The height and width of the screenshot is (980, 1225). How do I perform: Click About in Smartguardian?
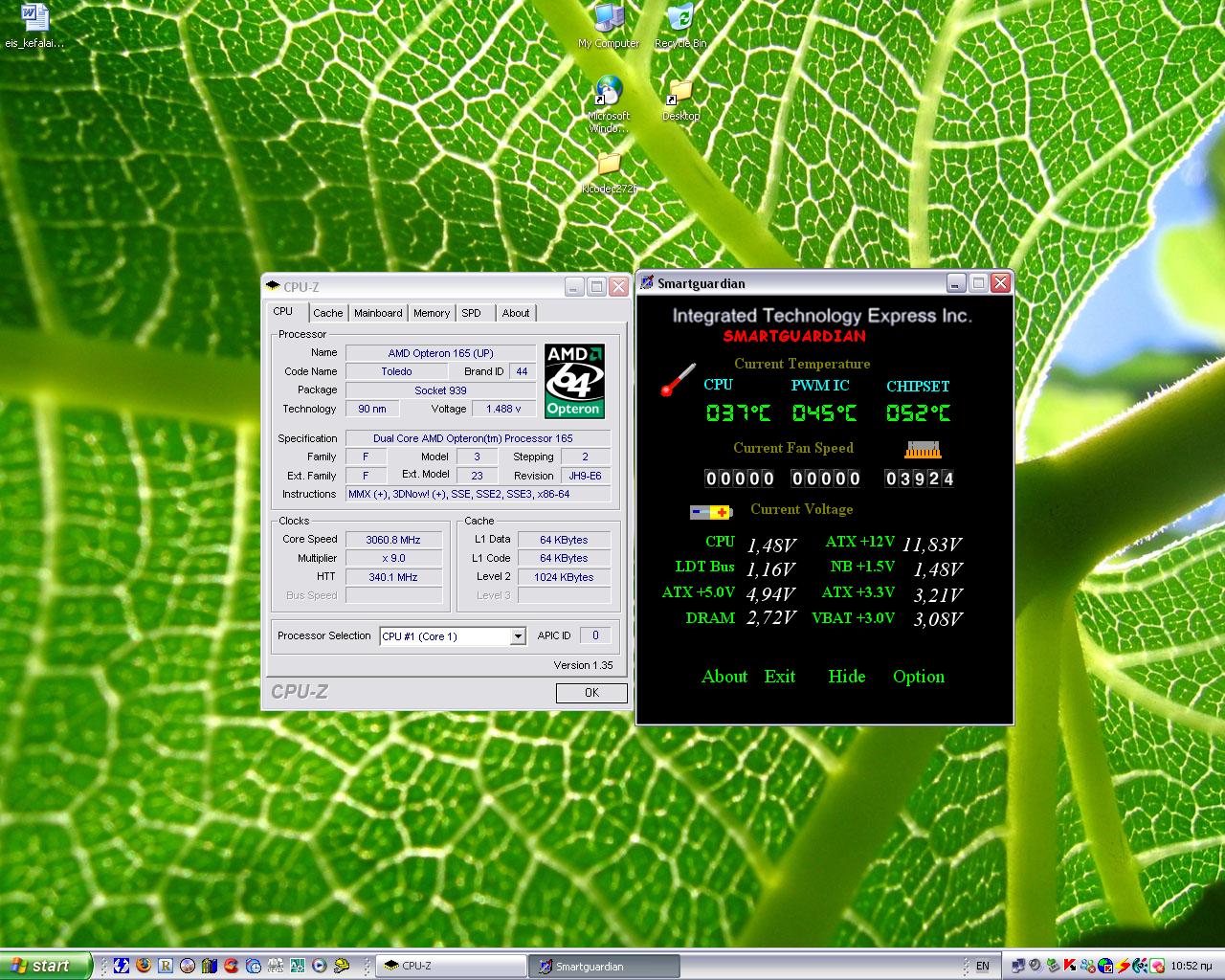click(724, 677)
